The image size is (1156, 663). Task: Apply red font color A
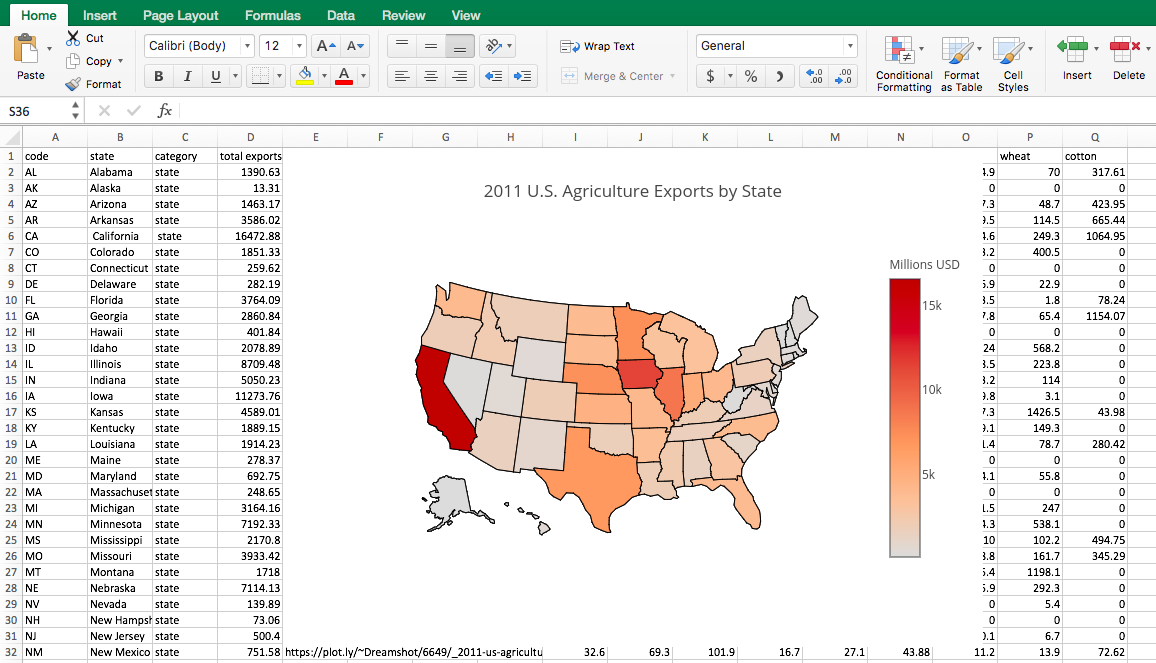point(344,76)
